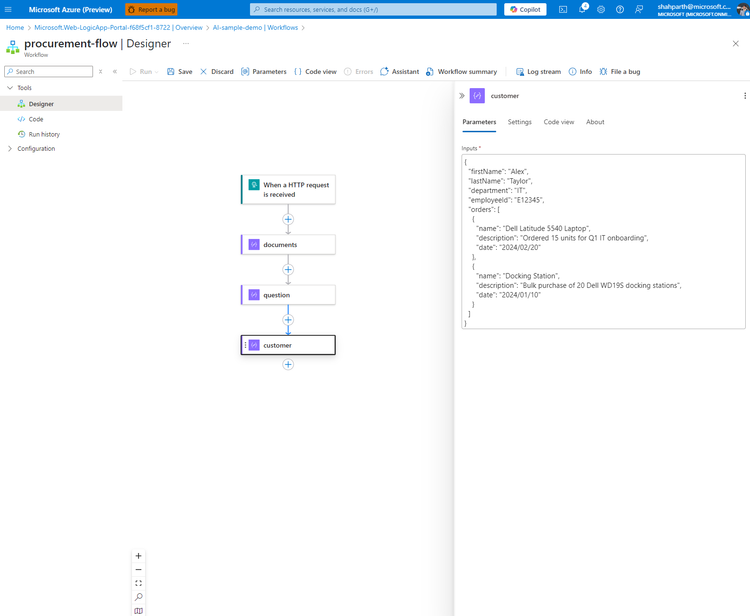Switch to the panel Code view tab
Image resolution: width=750 pixels, height=616 pixels.
coord(559,122)
